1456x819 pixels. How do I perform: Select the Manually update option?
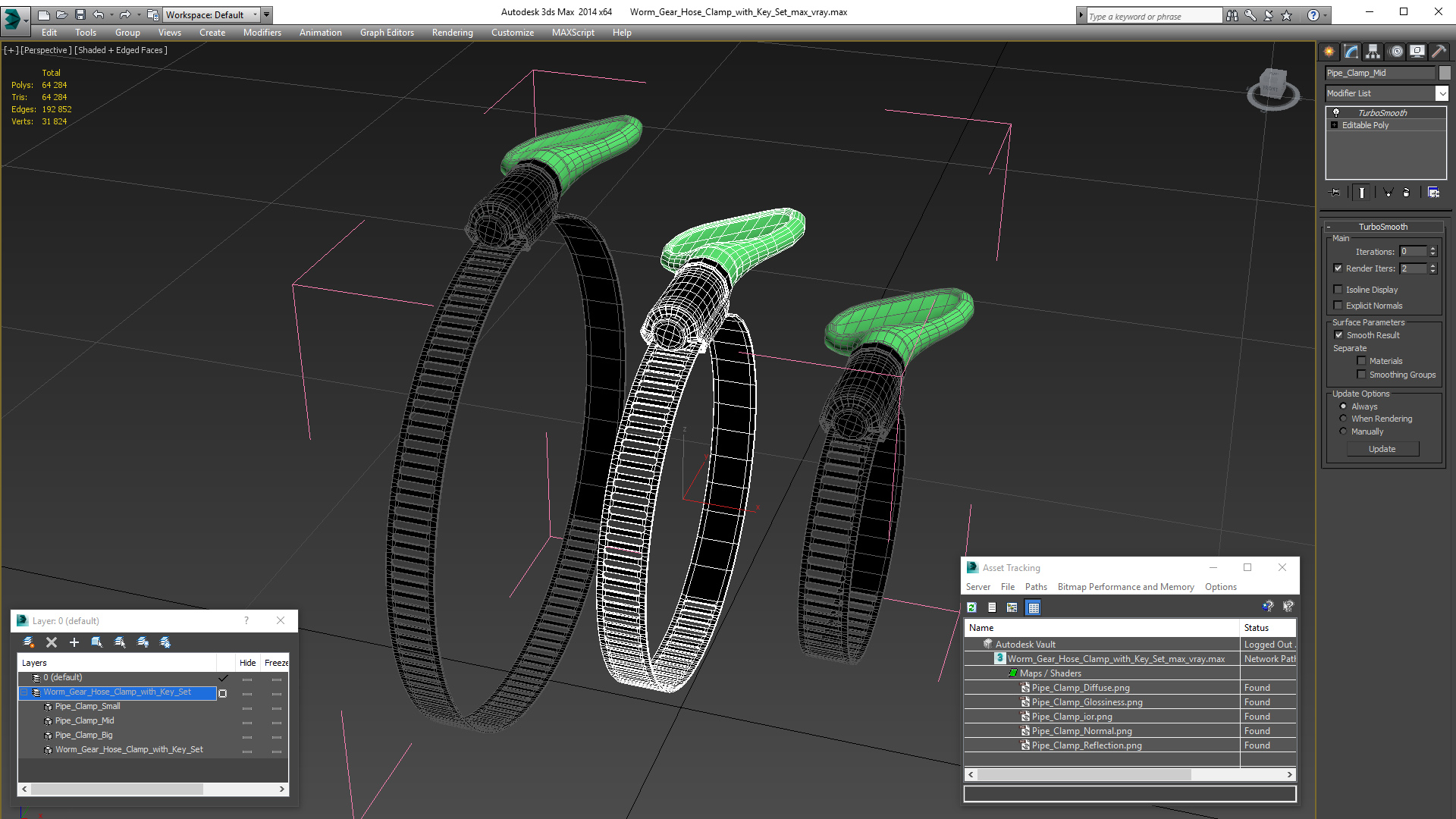1343,431
